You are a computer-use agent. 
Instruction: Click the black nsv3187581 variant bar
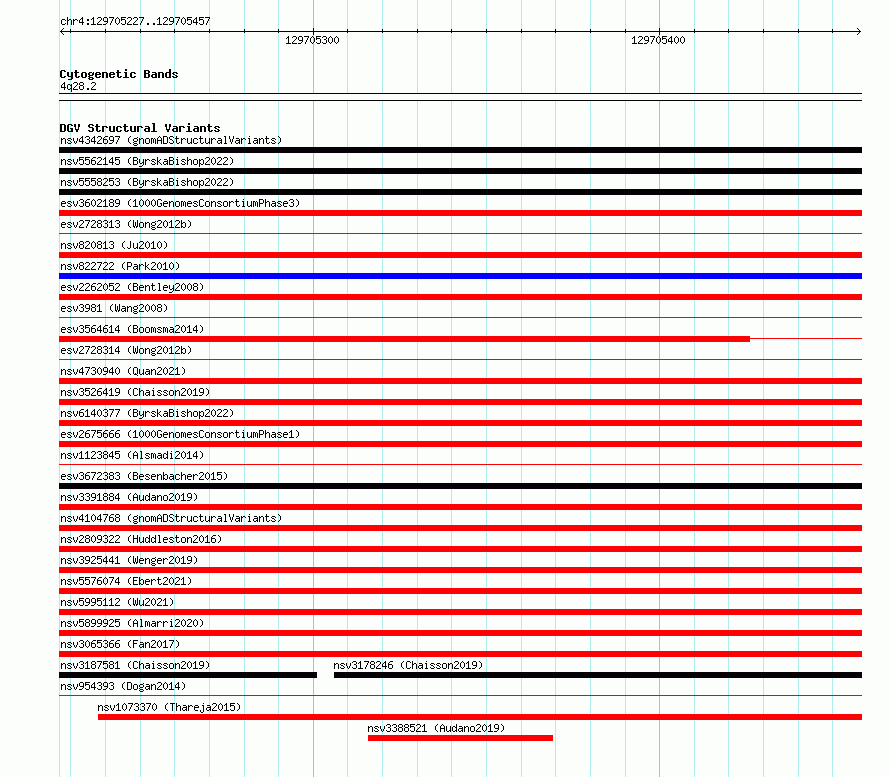point(188,675)
